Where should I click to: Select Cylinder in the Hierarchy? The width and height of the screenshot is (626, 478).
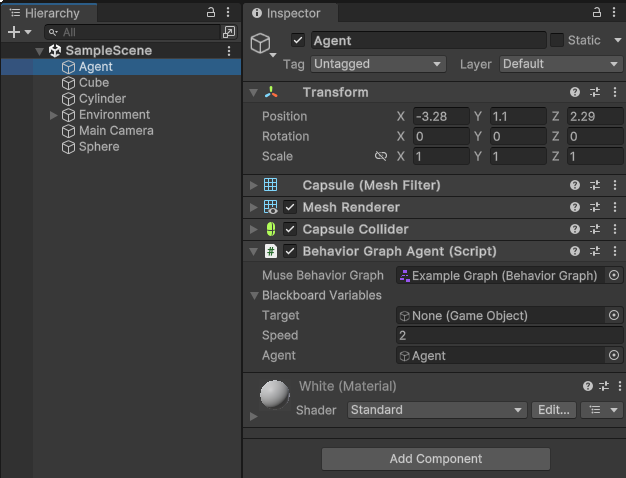point(102,99)
